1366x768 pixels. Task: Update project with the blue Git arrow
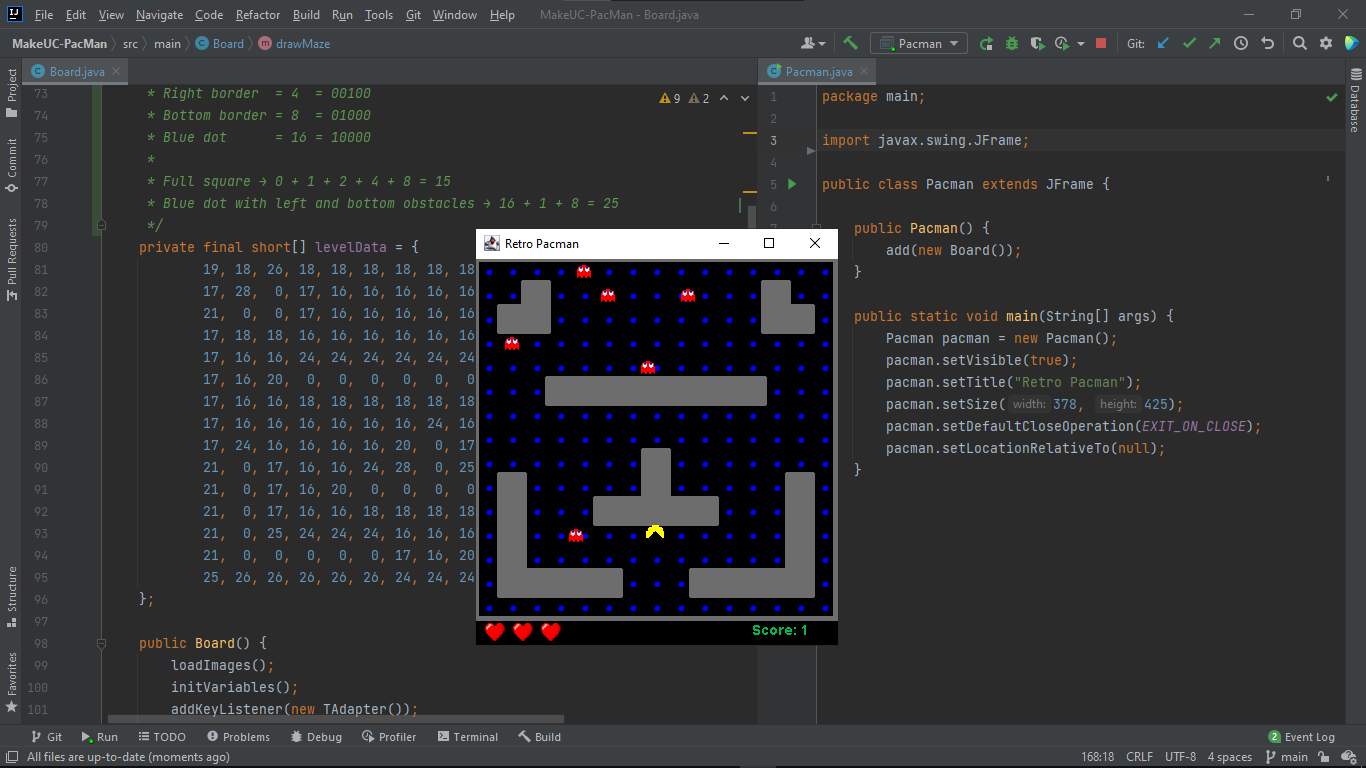tap(1163, 43)
